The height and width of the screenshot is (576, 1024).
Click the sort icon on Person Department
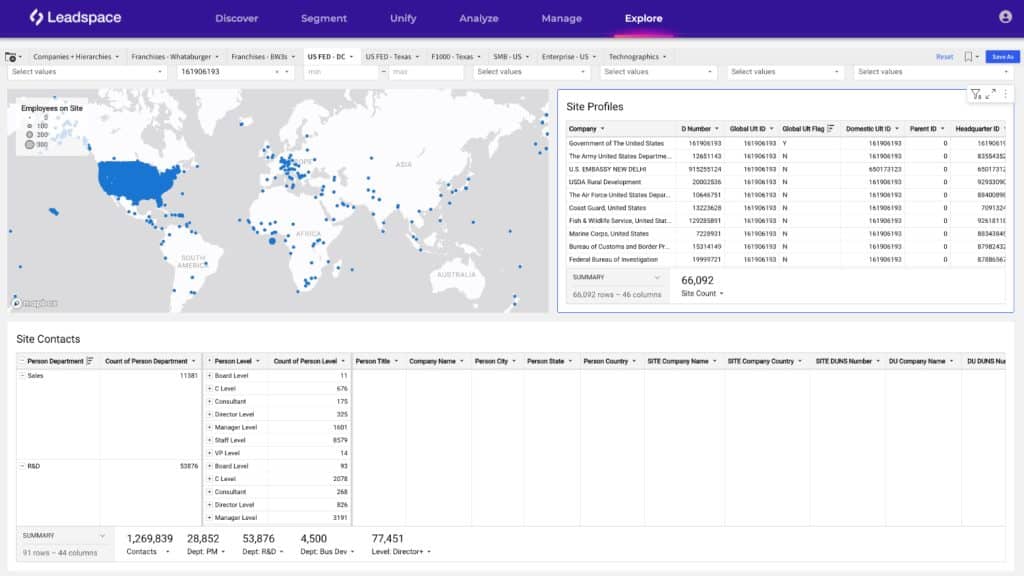(90, 361)
